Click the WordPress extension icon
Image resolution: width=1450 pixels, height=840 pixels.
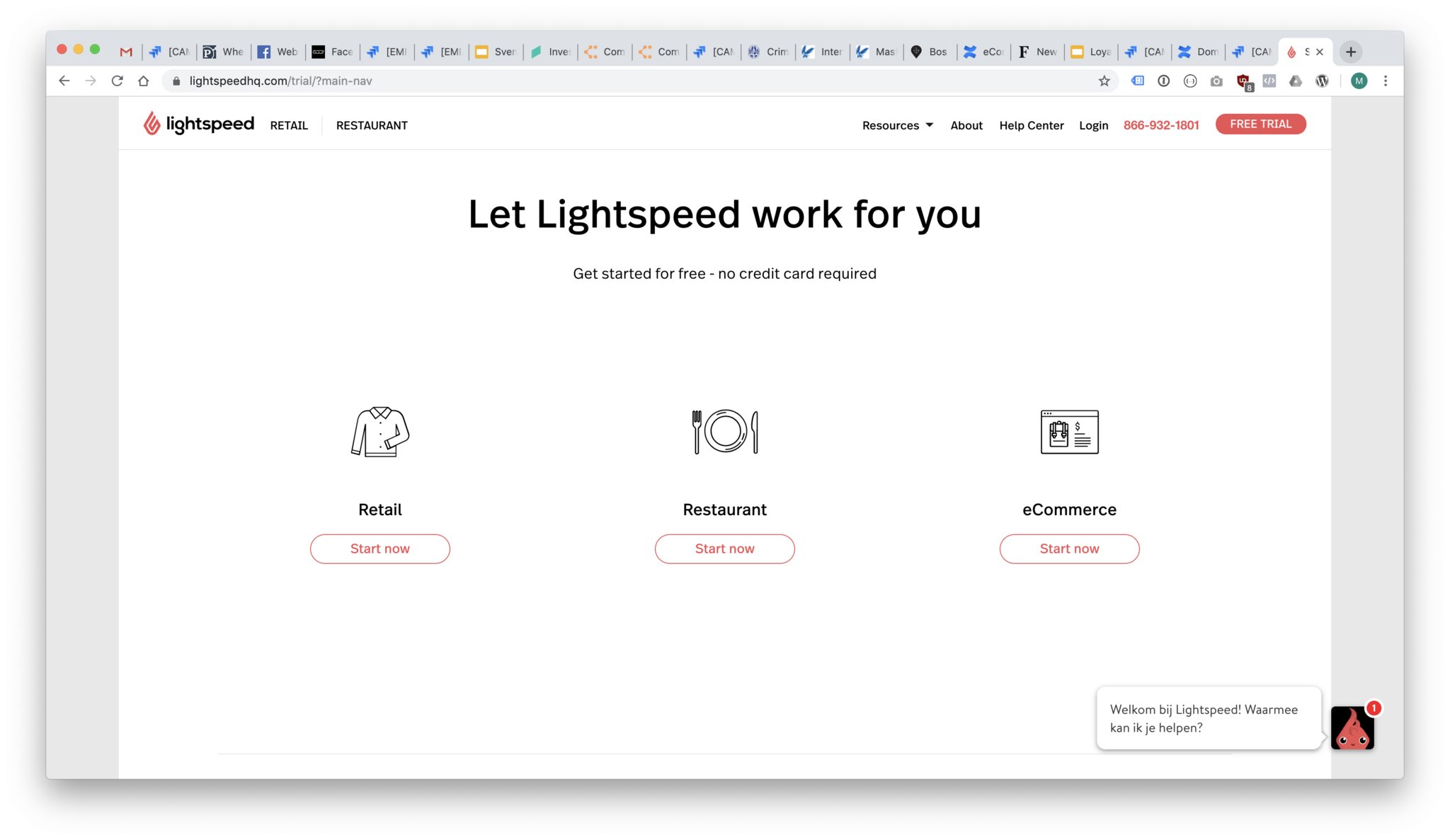coord(1322,81)
